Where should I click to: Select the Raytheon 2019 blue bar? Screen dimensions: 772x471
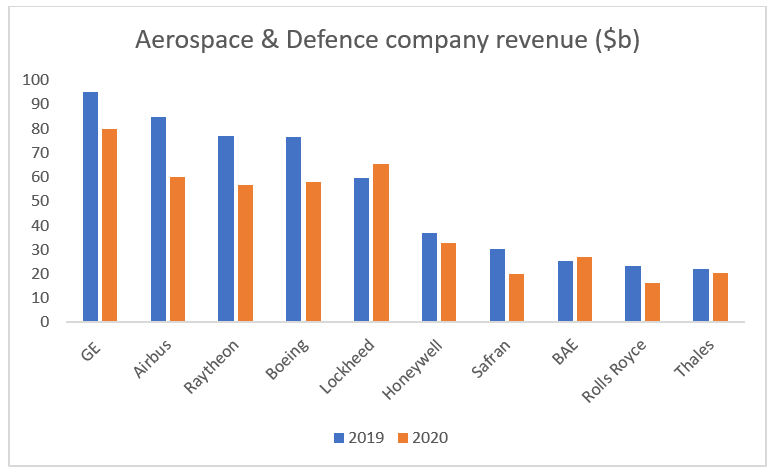(226, 228)
